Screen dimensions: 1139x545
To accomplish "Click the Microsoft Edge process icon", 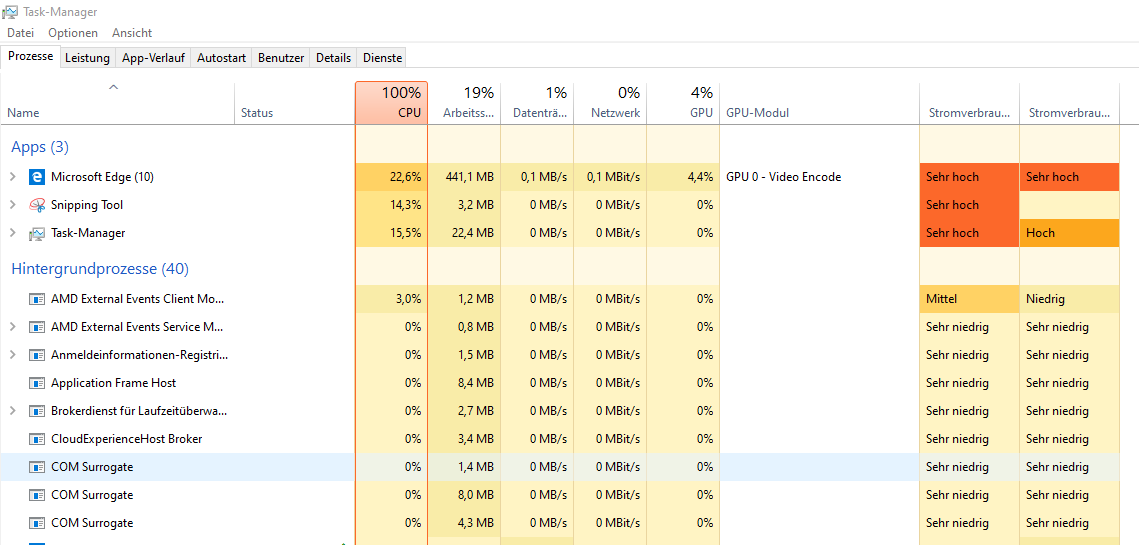I will [36, 177].
